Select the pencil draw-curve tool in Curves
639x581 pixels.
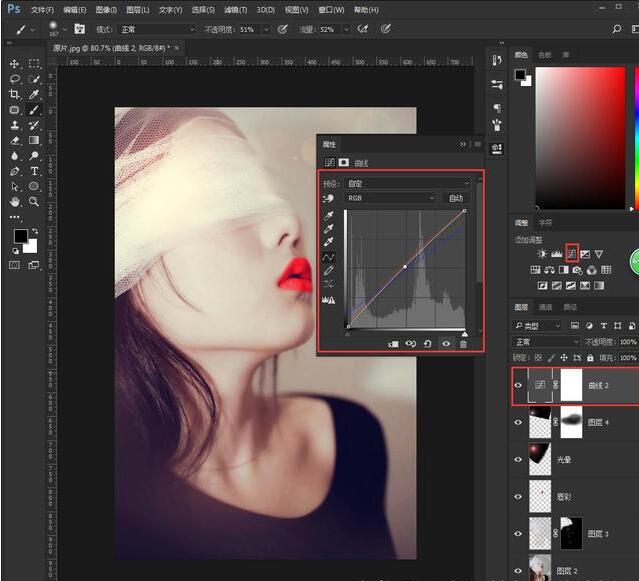point(329,270)
